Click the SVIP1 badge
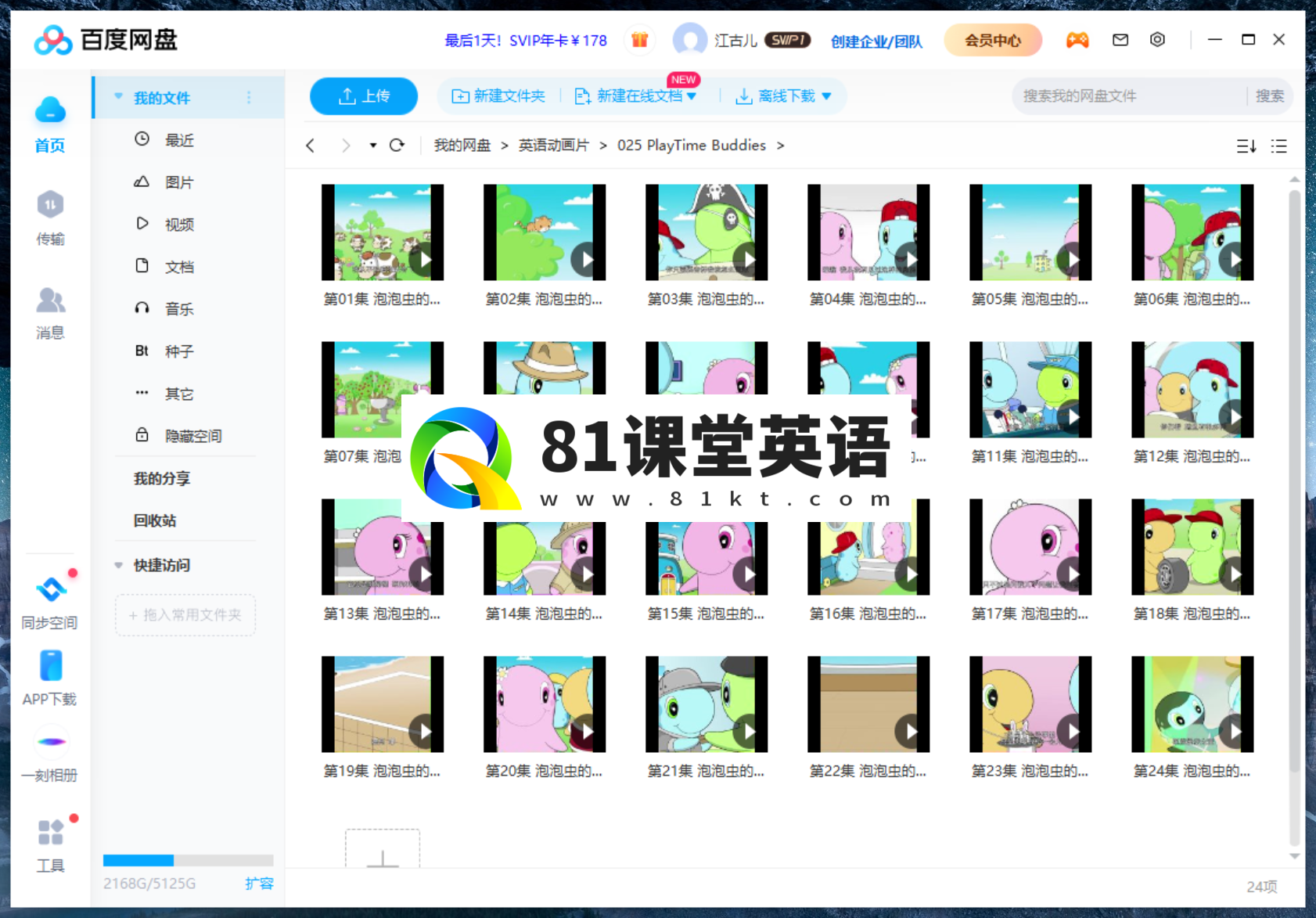 click(x=787, y=40)
